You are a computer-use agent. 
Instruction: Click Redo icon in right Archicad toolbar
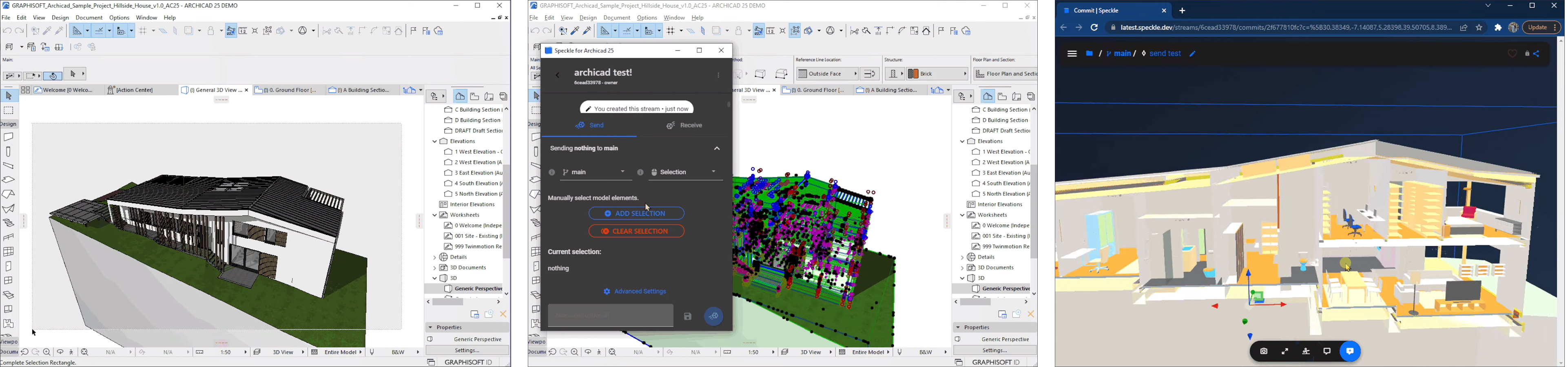pos(547,31)
